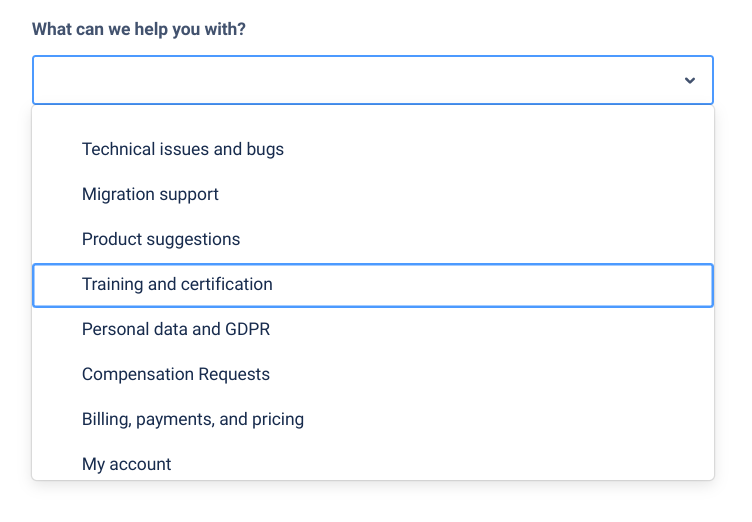Choose the pricing and payments topic

[x=193, y=419]
